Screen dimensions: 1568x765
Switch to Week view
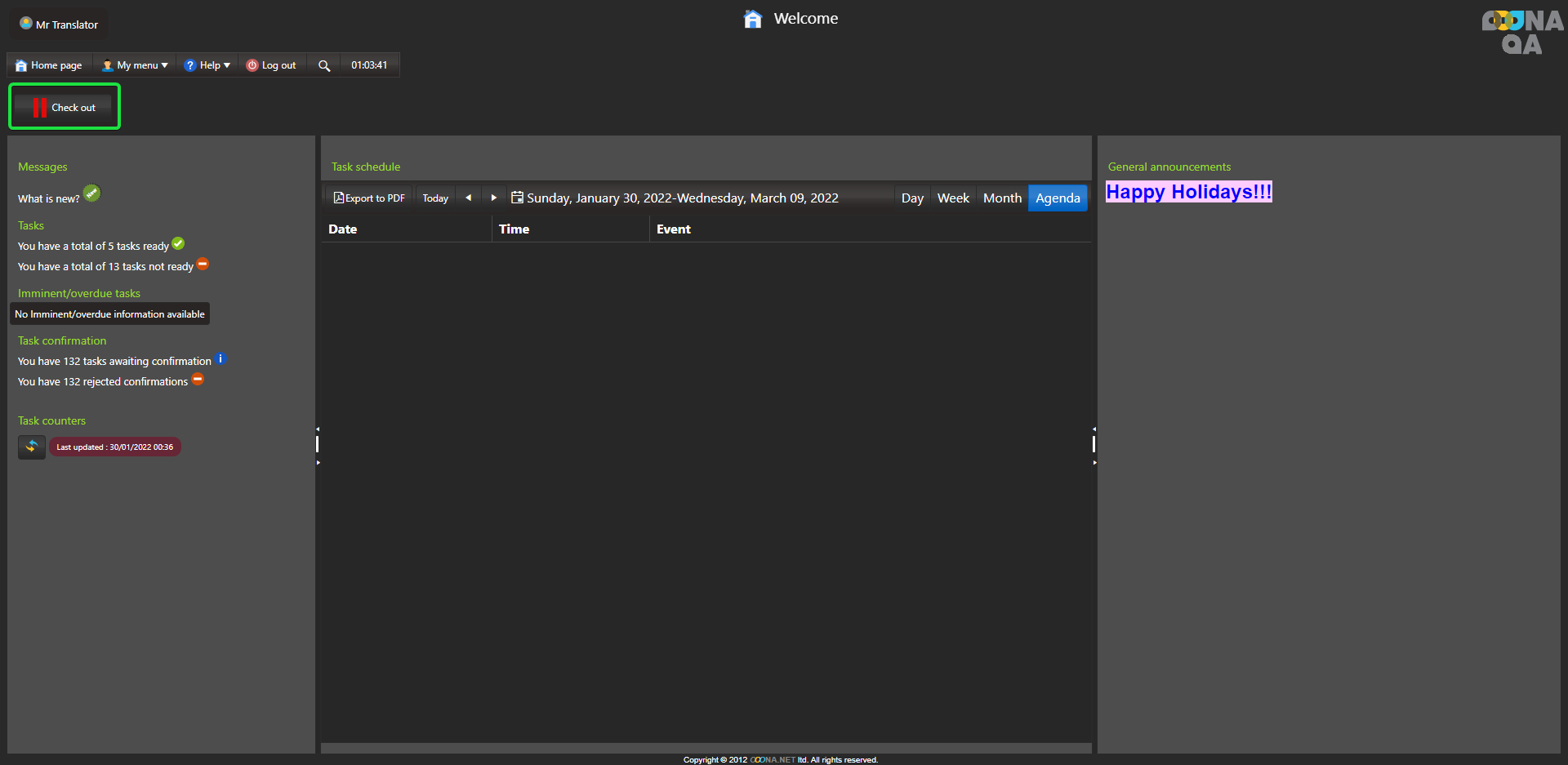[x=953, y=198]
